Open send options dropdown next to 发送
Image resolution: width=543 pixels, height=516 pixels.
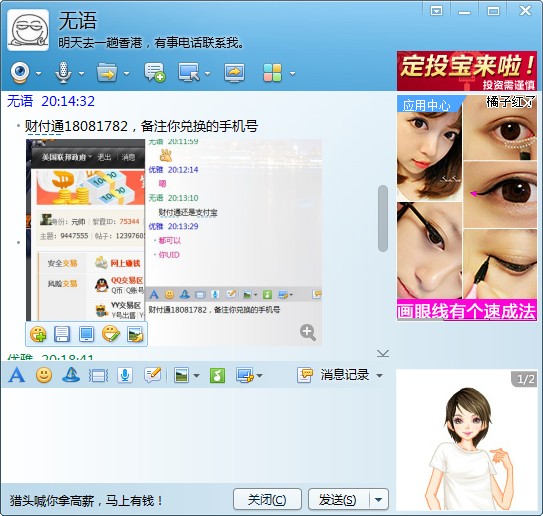click(x=379, y=500)
